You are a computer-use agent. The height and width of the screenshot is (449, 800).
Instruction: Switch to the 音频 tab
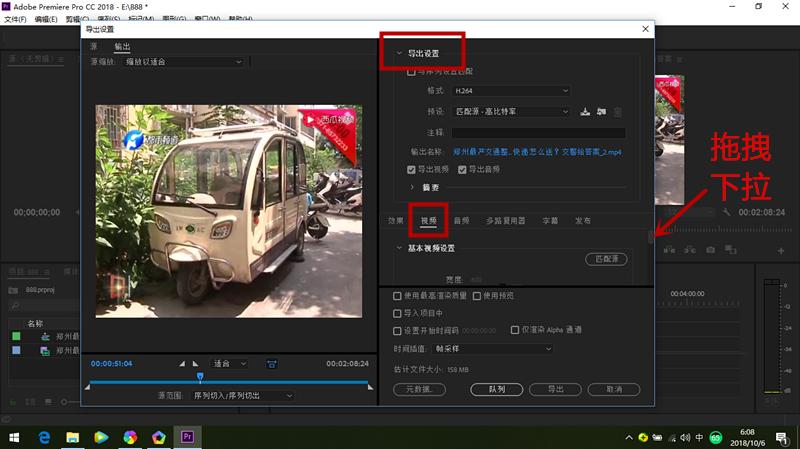pos(461,221)
